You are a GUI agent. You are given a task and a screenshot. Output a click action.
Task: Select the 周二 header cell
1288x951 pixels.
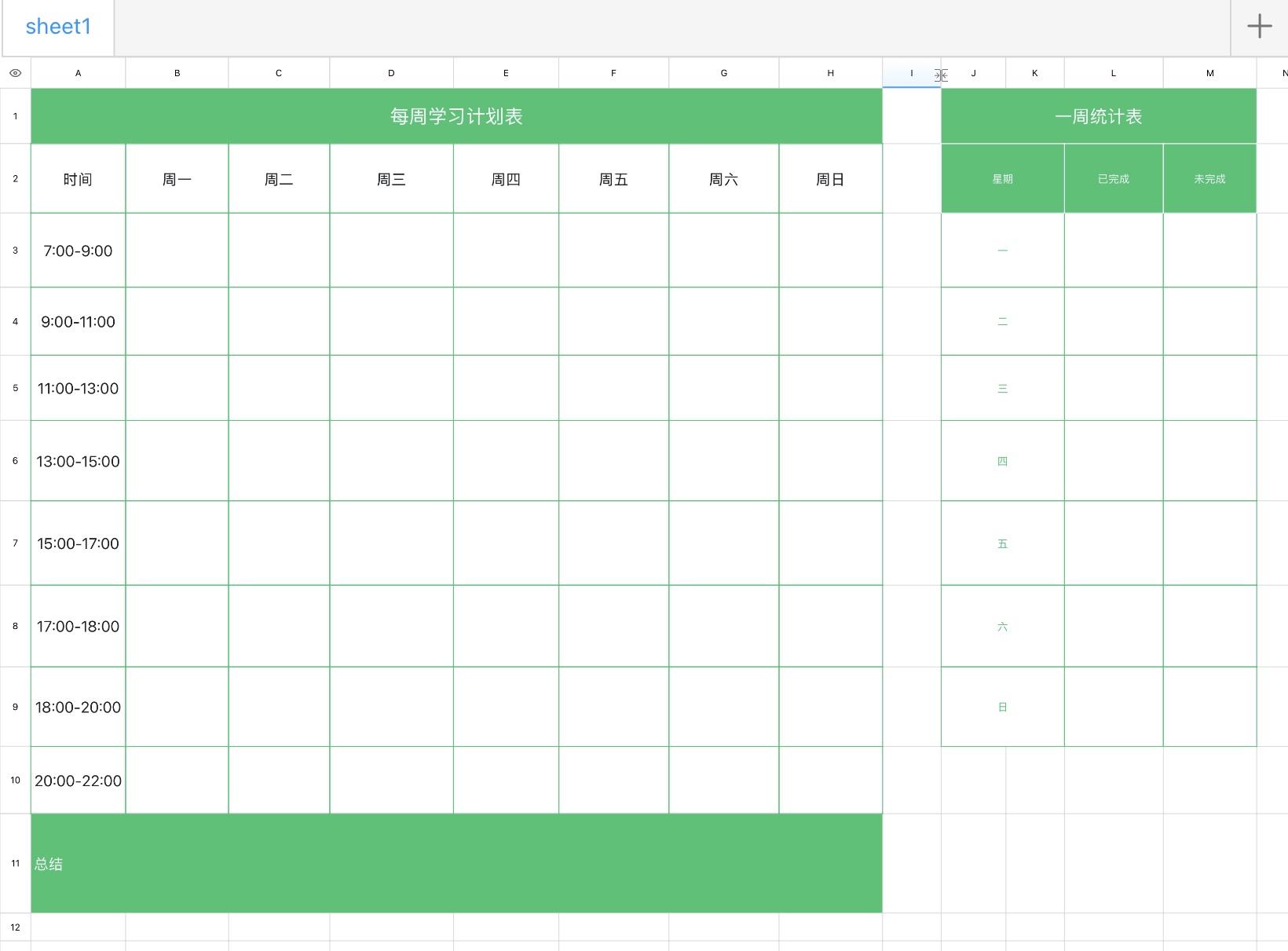coord(279,179)
